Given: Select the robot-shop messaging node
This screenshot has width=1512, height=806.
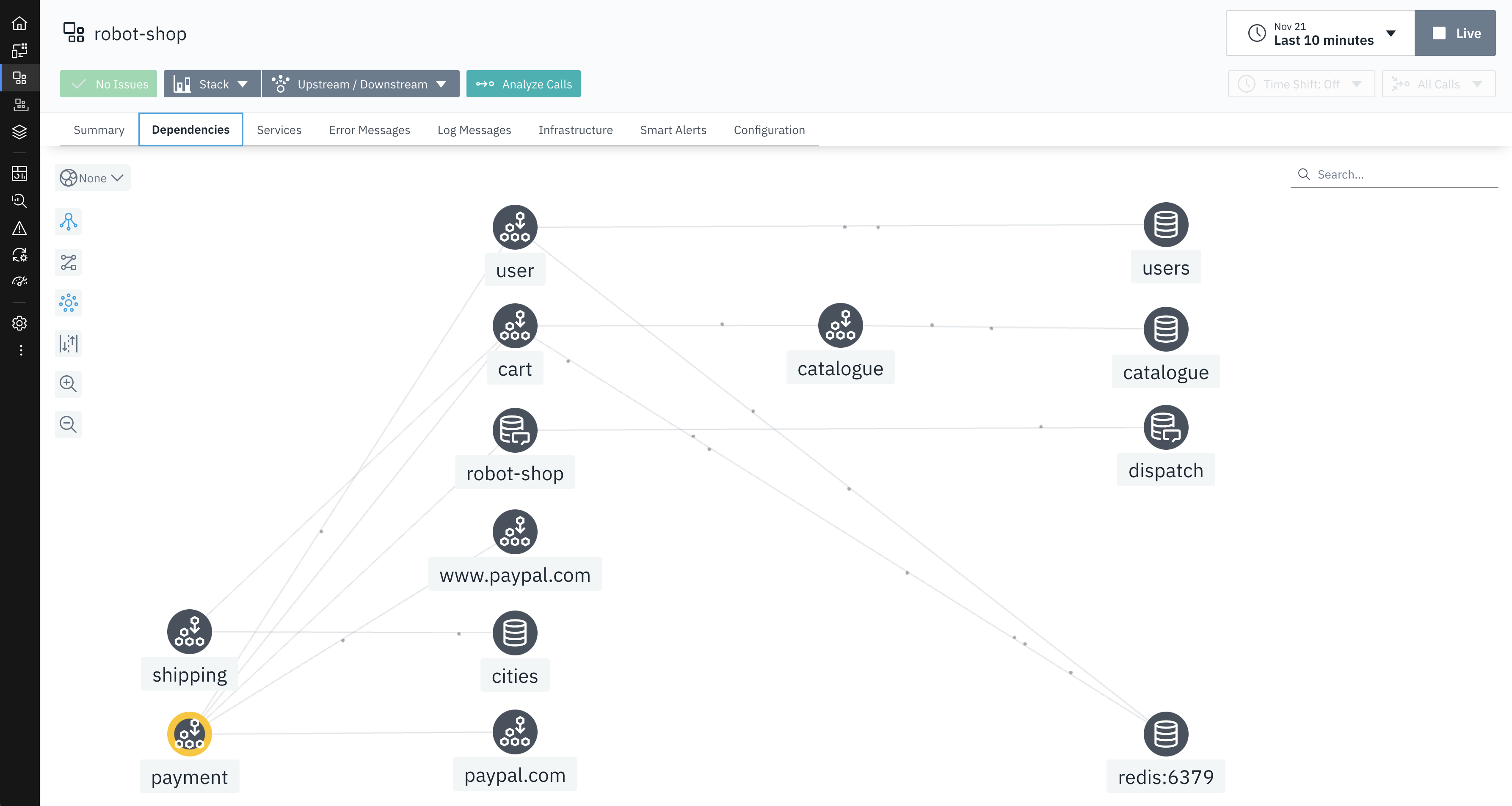Looking at the screenshot, I should 515,430.
